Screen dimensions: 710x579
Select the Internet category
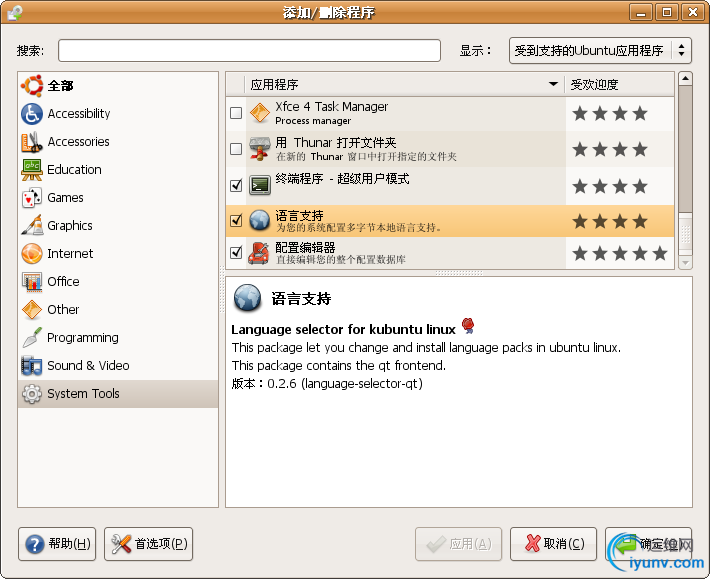118,254
